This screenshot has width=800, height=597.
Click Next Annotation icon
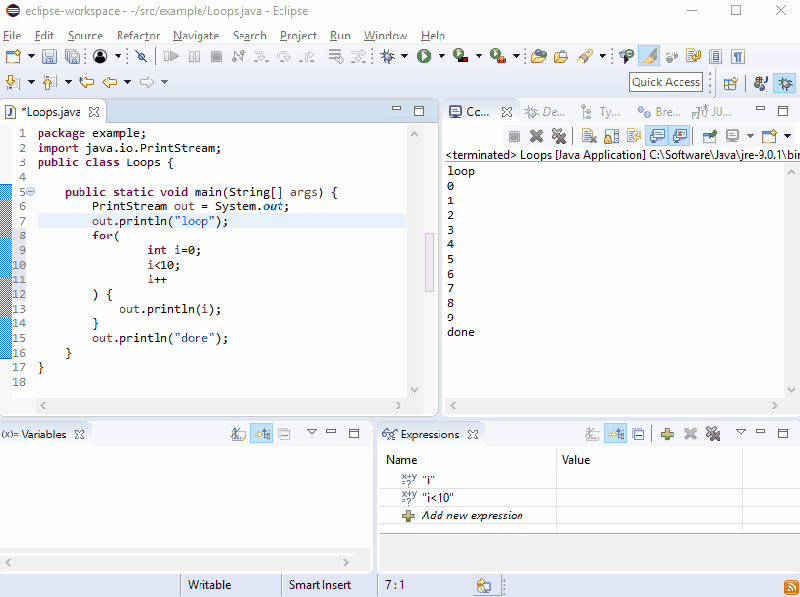[x=12, y=82]
